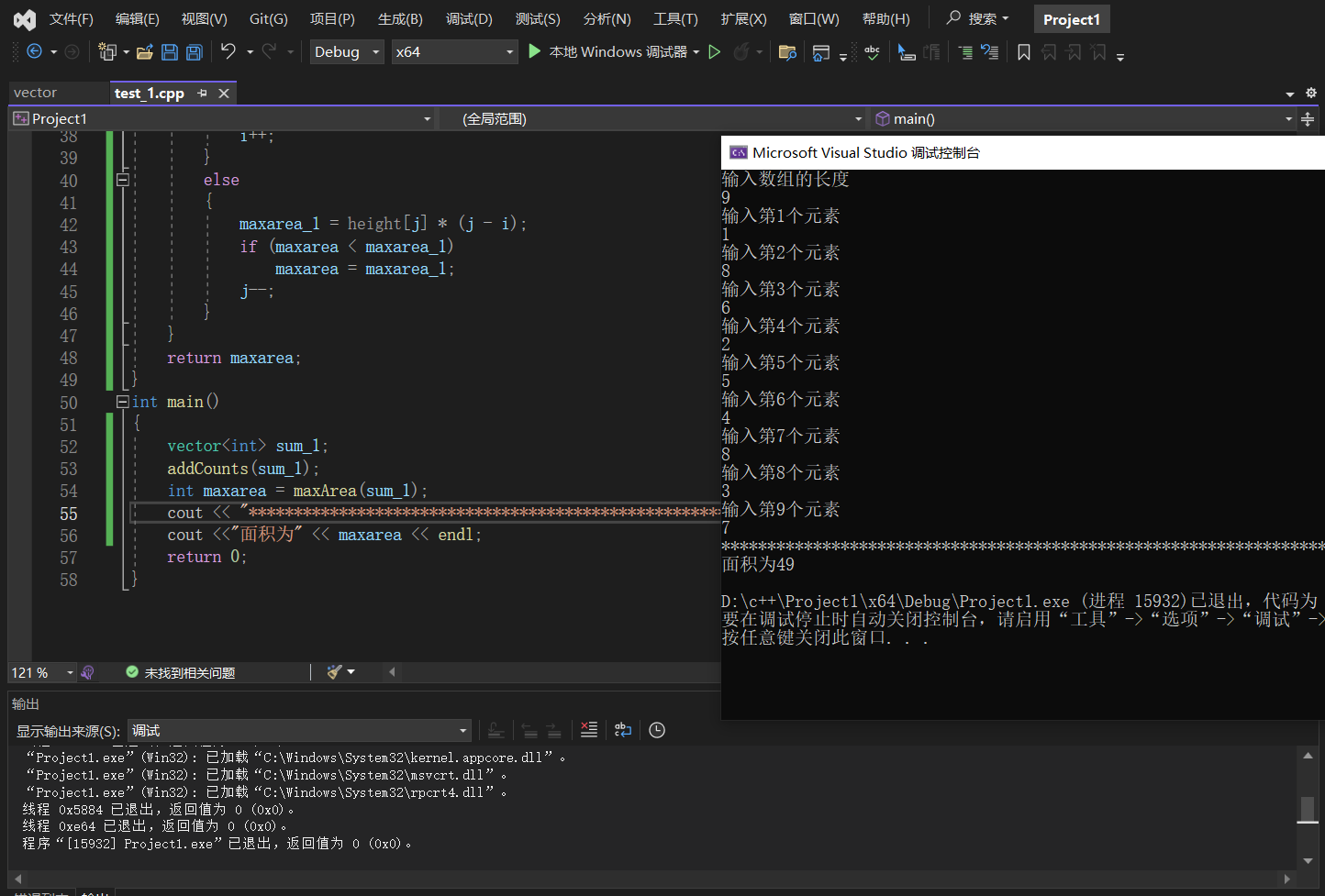Start the 本地 Windows 调试器 button

[612, 52]
